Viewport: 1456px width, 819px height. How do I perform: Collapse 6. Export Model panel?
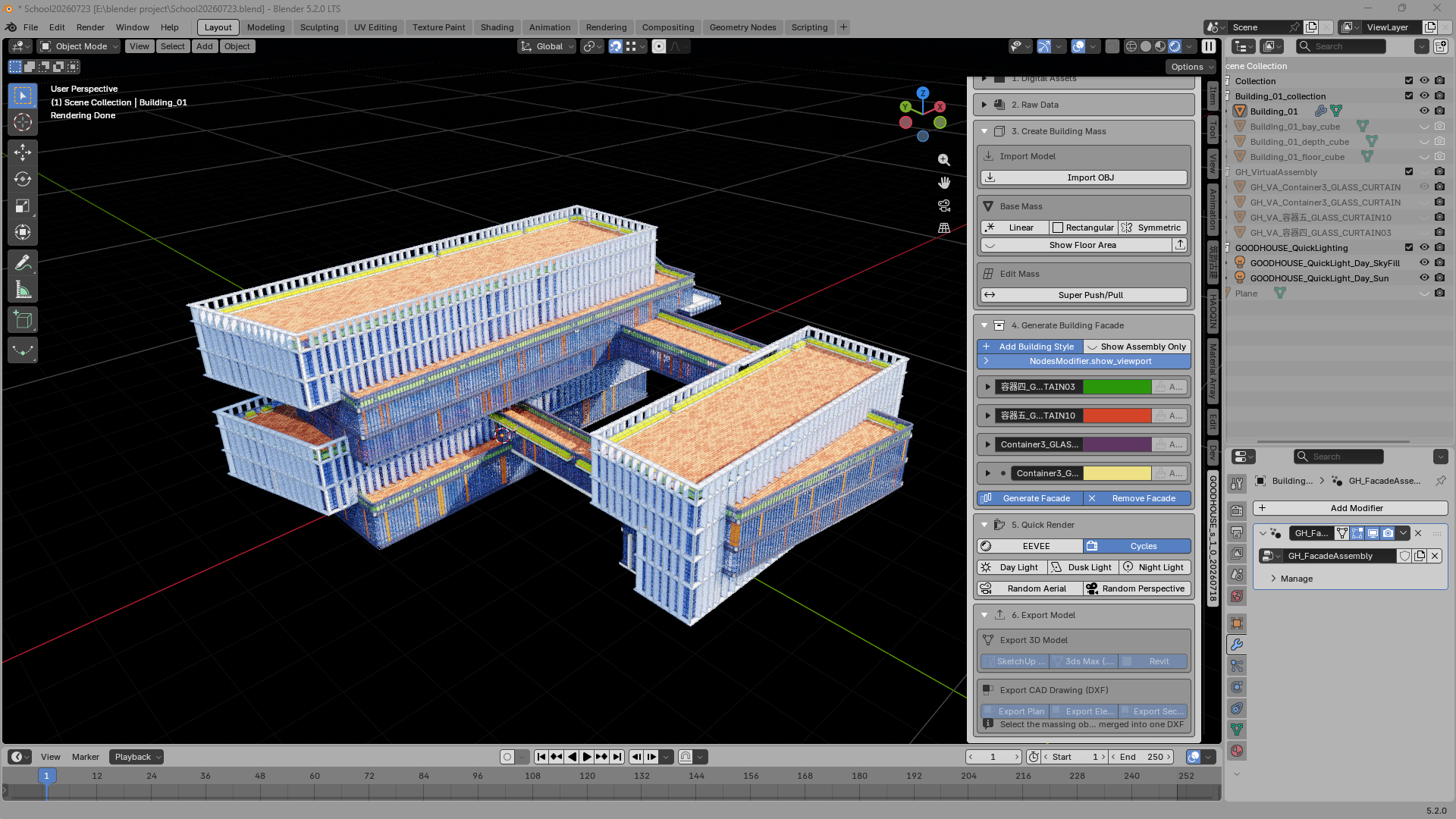coord(984,615)
